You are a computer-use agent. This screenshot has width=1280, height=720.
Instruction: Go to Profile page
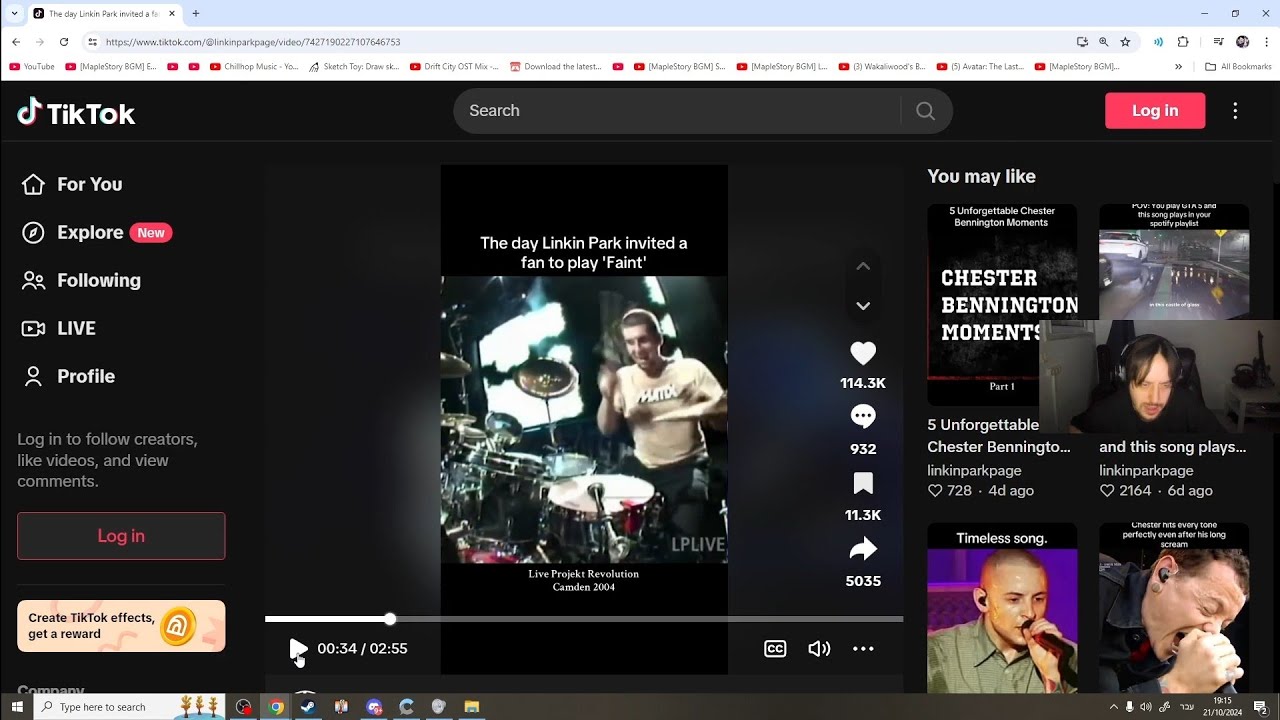click(68, 376)
